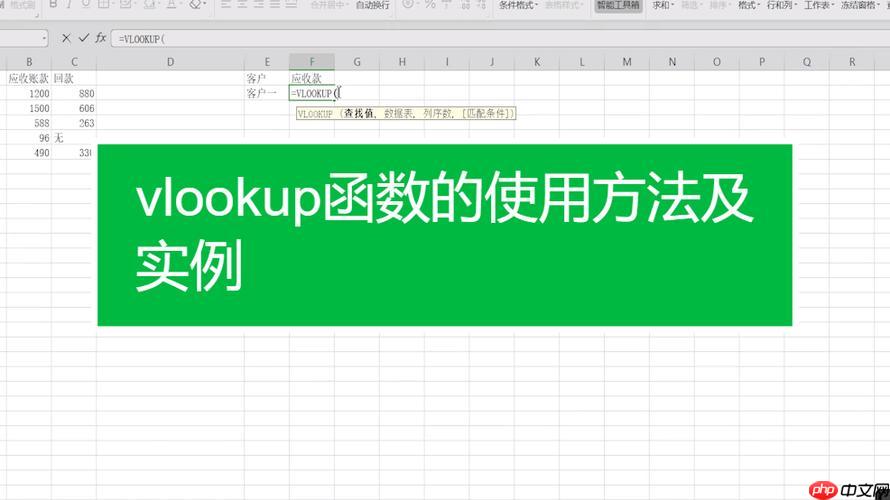The height and width of the screenshot is (500, 890).
Task: Select column R header
Action: coord(852,62)
